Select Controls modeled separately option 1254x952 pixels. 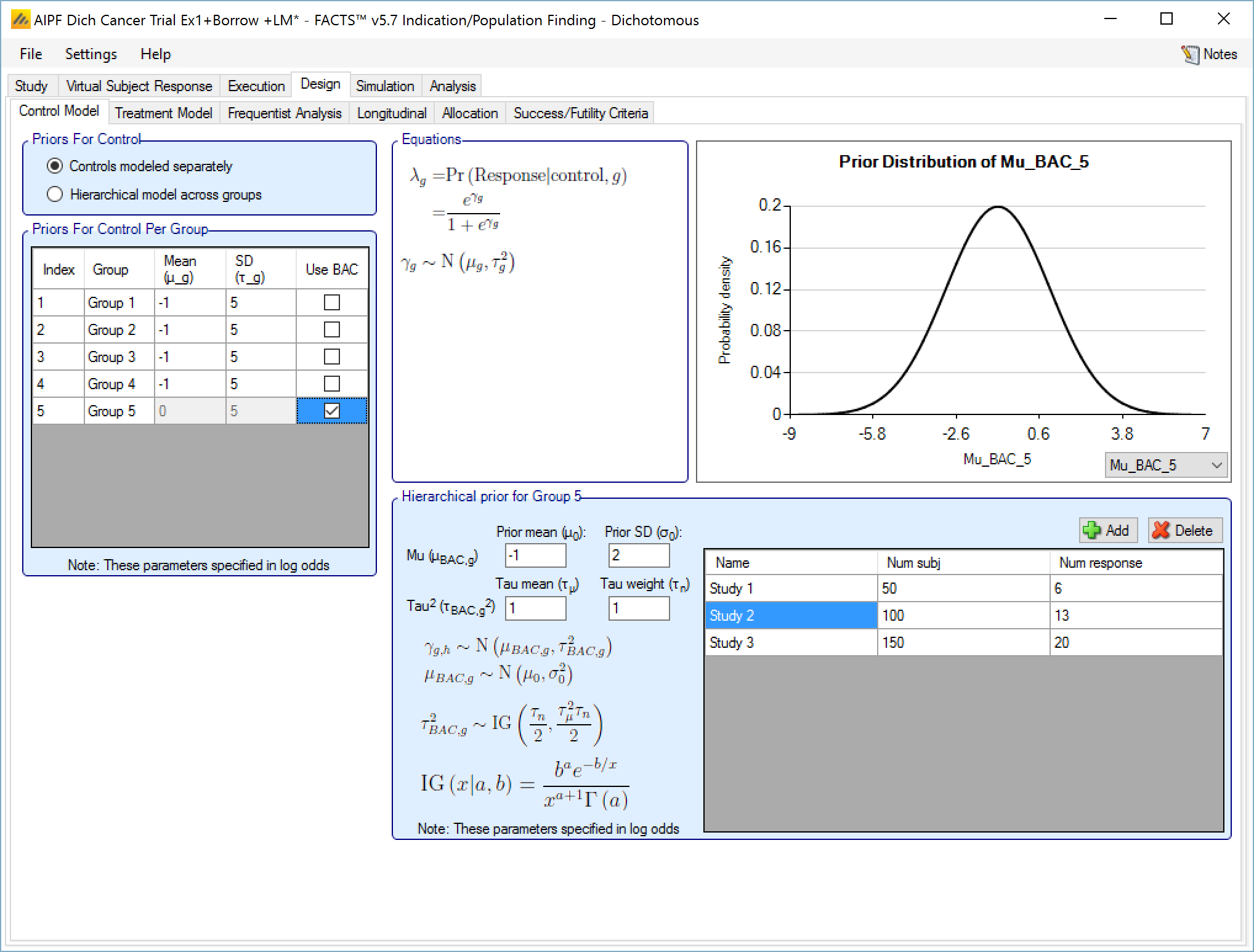coord(55,166)
